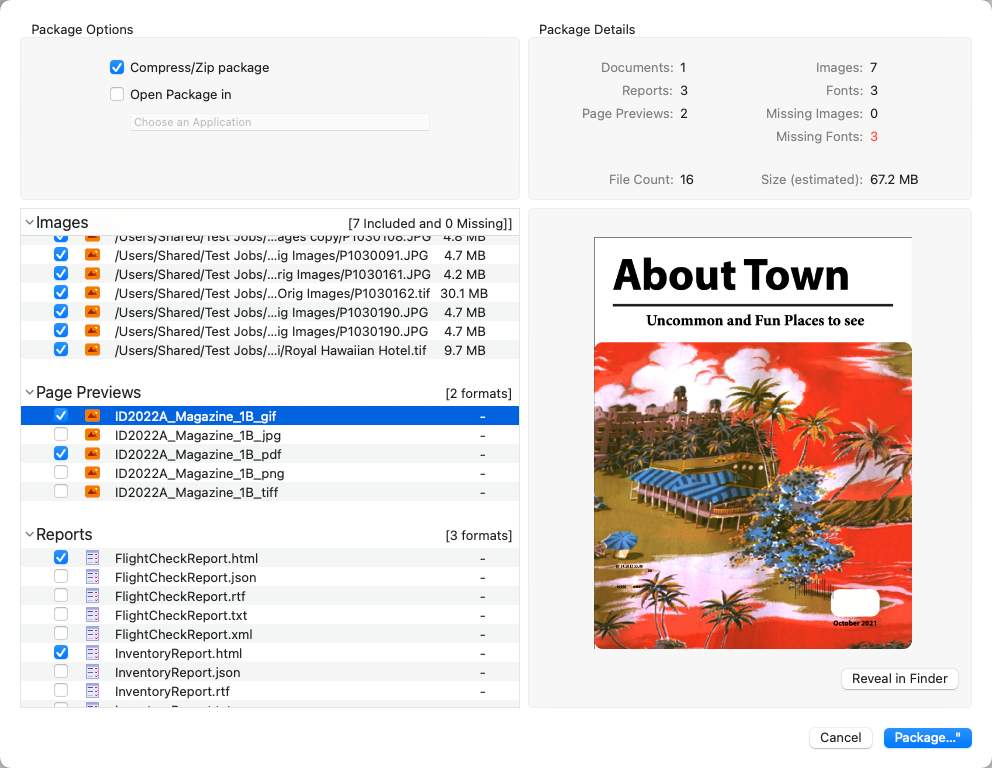Uncheck the P1030161.JPG image checkbox
The height and width of the screenshot is (768, 992).
pyautogui.click(x=61, y=273)
